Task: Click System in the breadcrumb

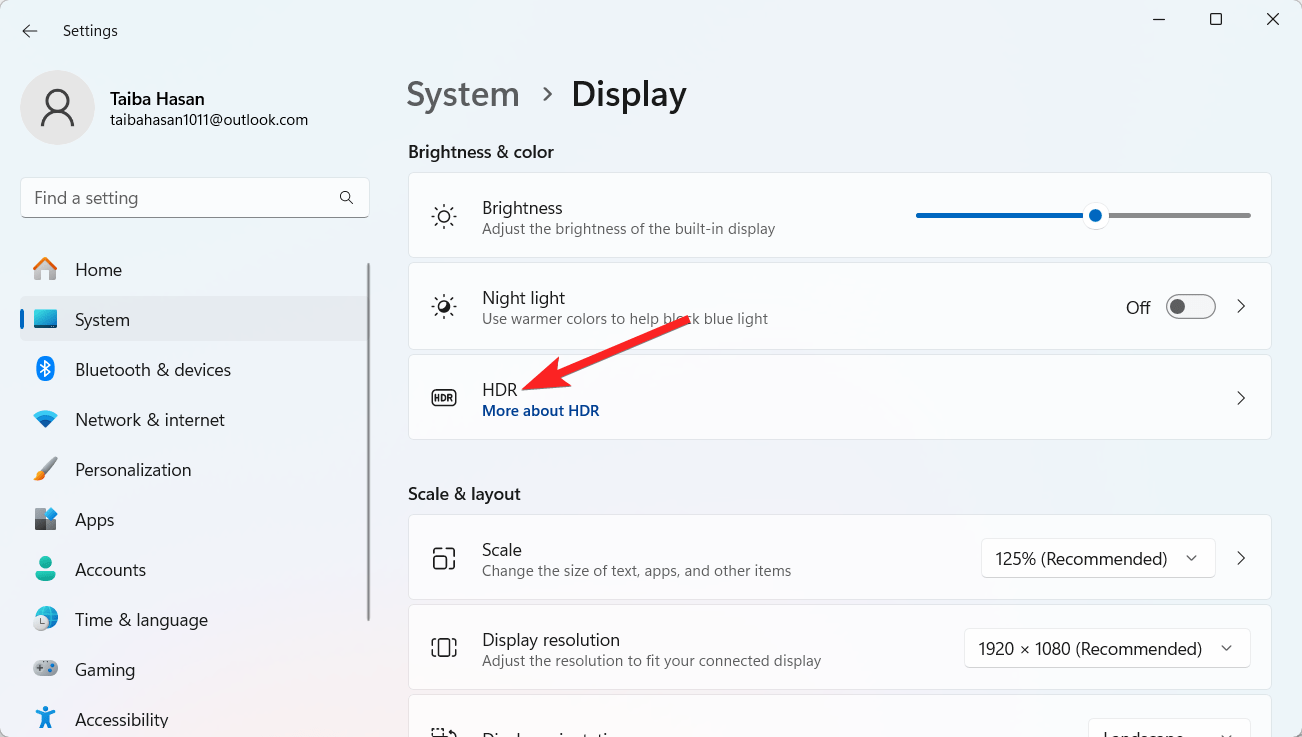Action: tap(463, 95)
